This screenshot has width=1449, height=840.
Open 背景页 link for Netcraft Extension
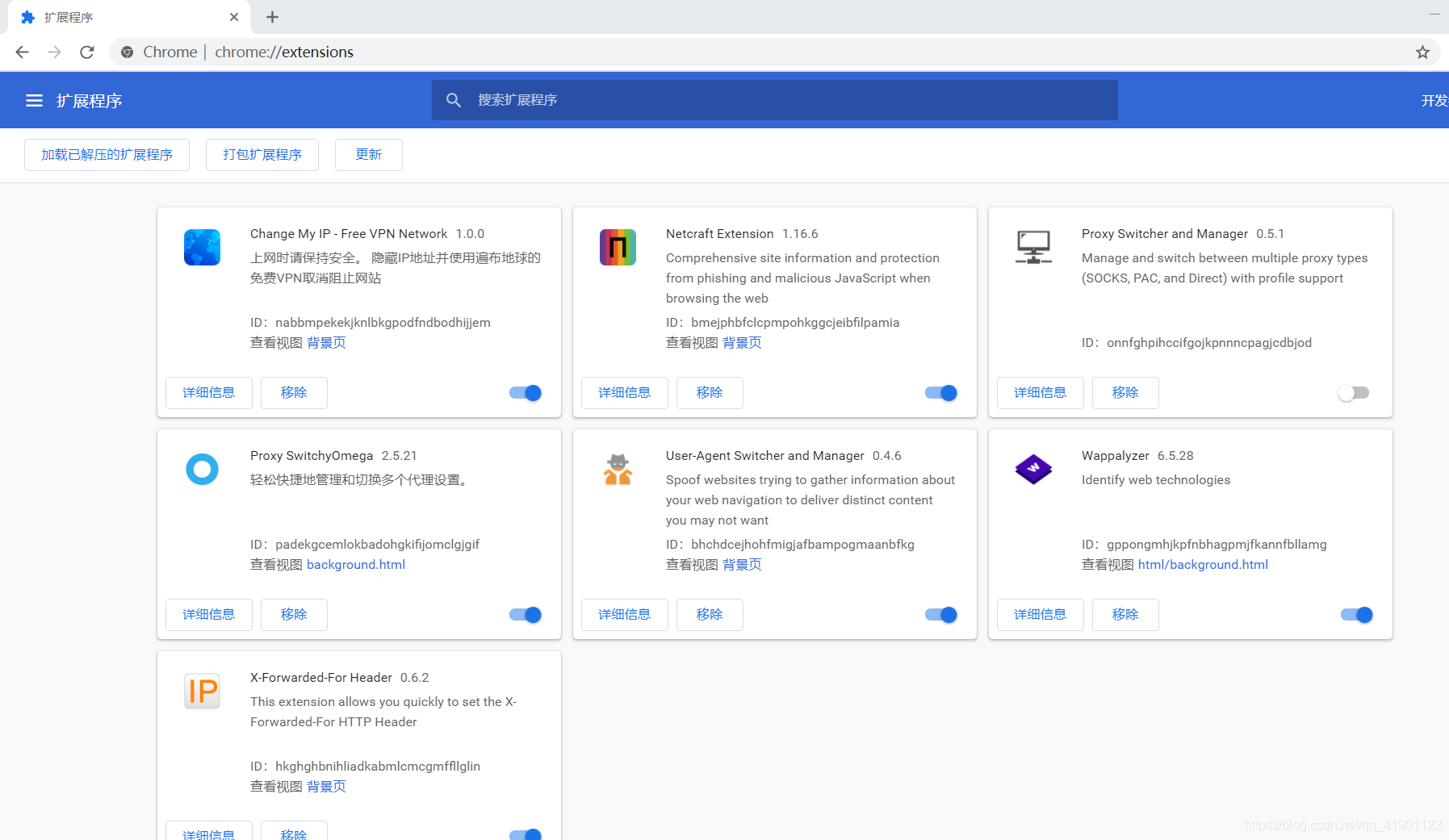742,343
